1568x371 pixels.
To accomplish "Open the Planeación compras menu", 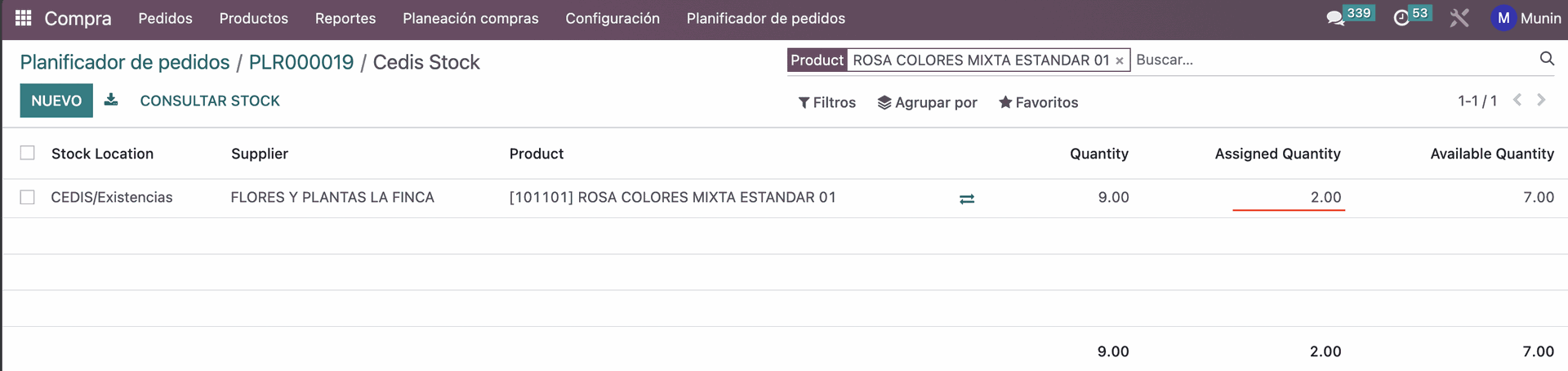I will click(x=470, y=18).
